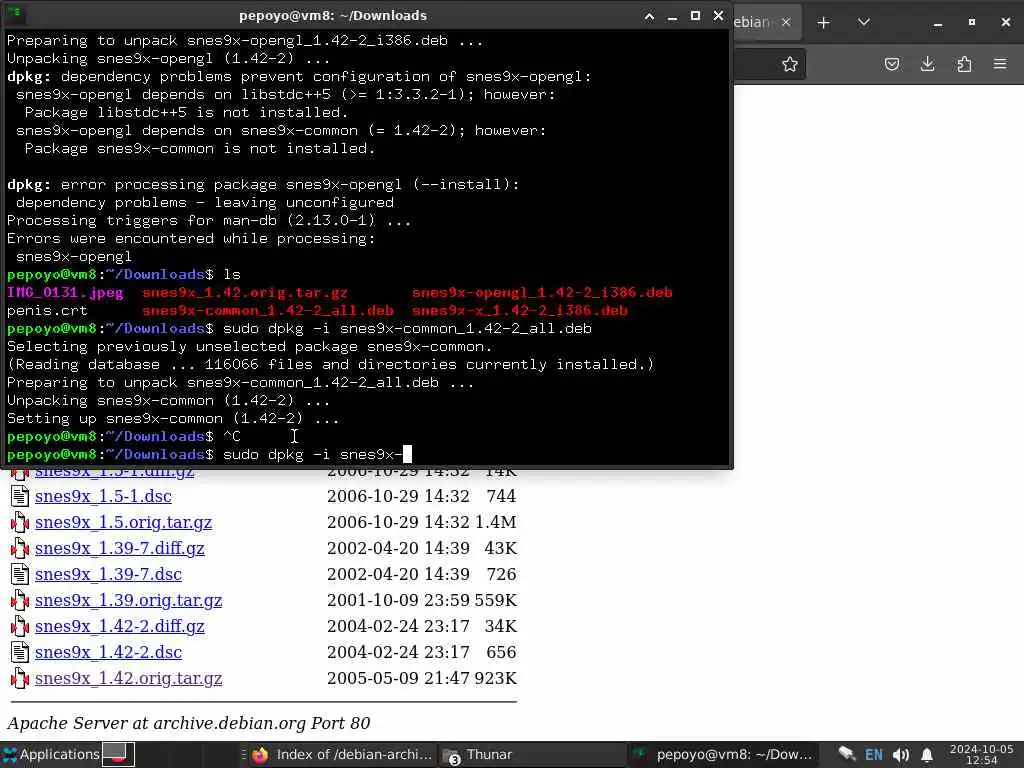
Task: Open the volume speaker tray icon
Action: tap(901, 754)
